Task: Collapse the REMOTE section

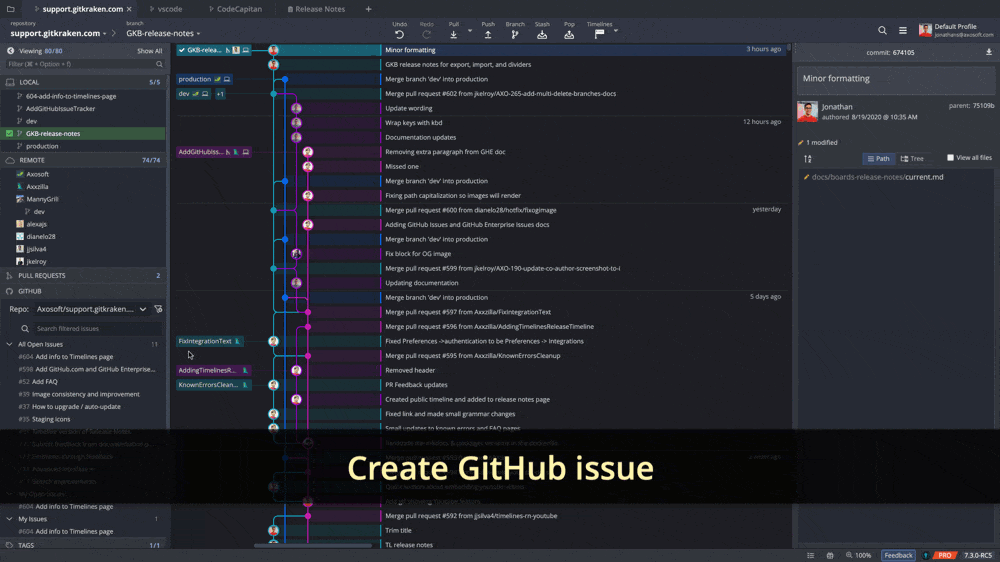Action: pyautogui.click(x=83, y=160)
